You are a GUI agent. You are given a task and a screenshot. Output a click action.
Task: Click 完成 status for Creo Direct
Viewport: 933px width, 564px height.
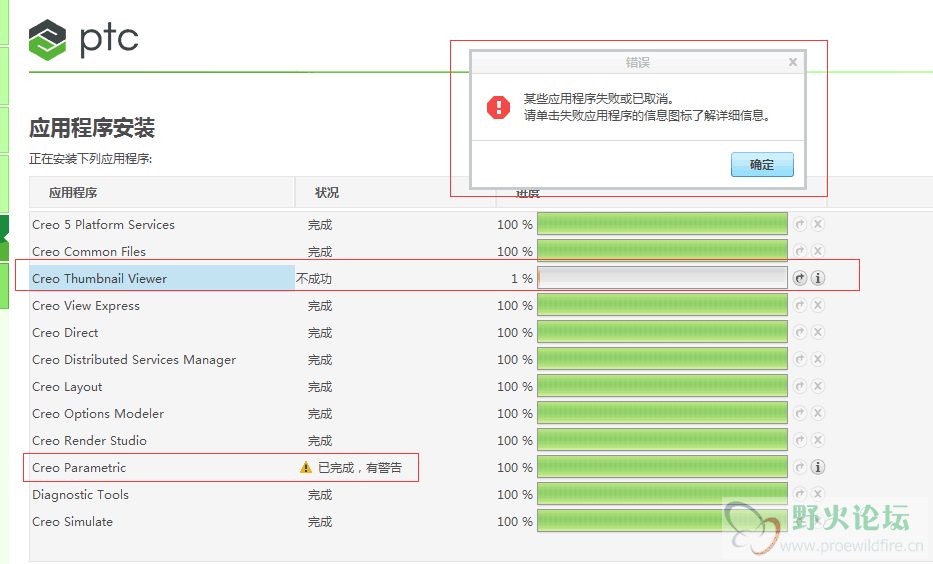point(320,333)
